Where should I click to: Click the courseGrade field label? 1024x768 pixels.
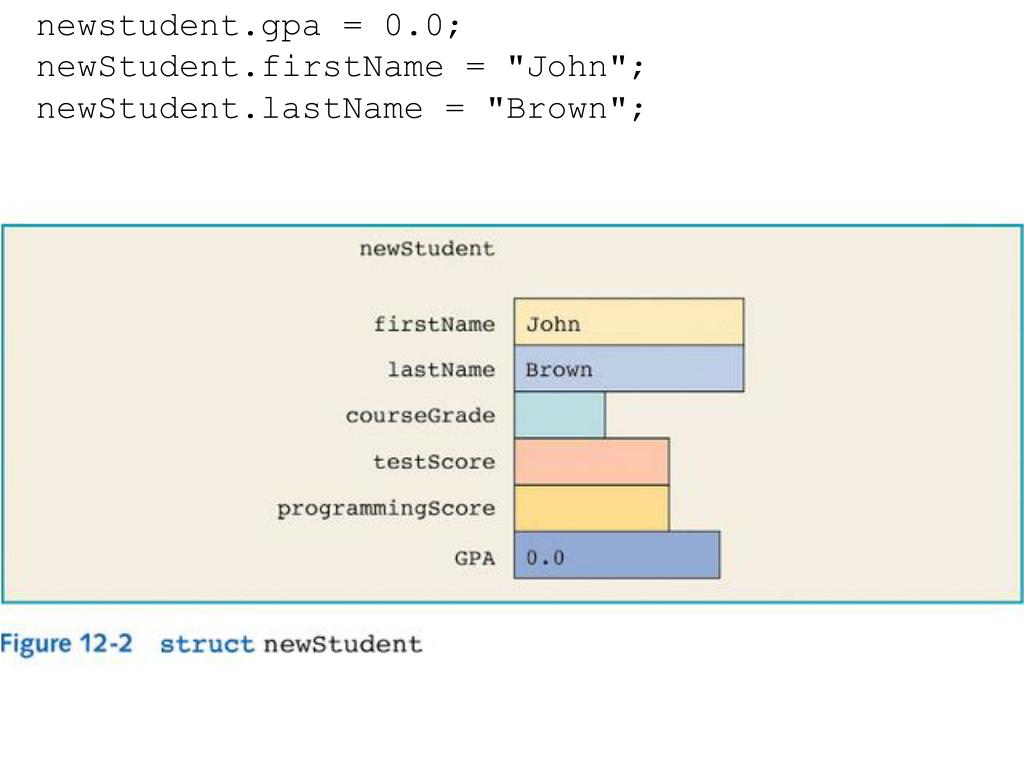420,415
